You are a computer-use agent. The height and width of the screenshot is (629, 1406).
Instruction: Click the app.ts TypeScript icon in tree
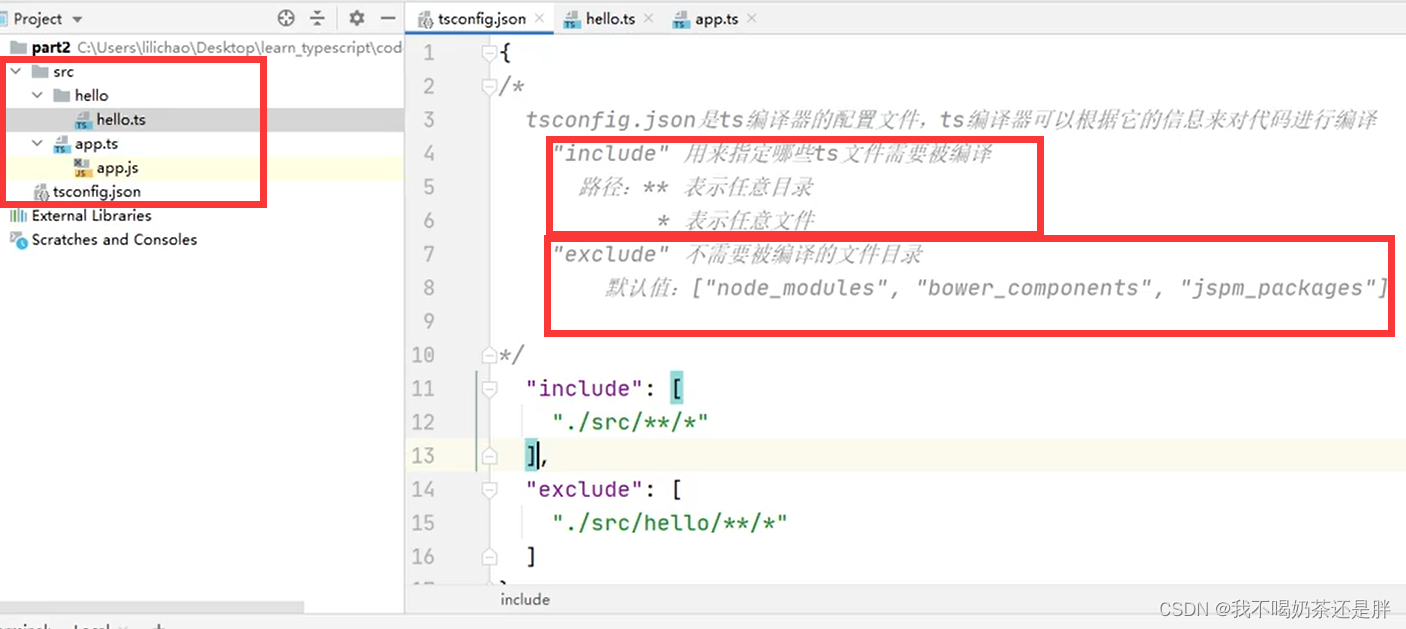[x=62, y=143]
